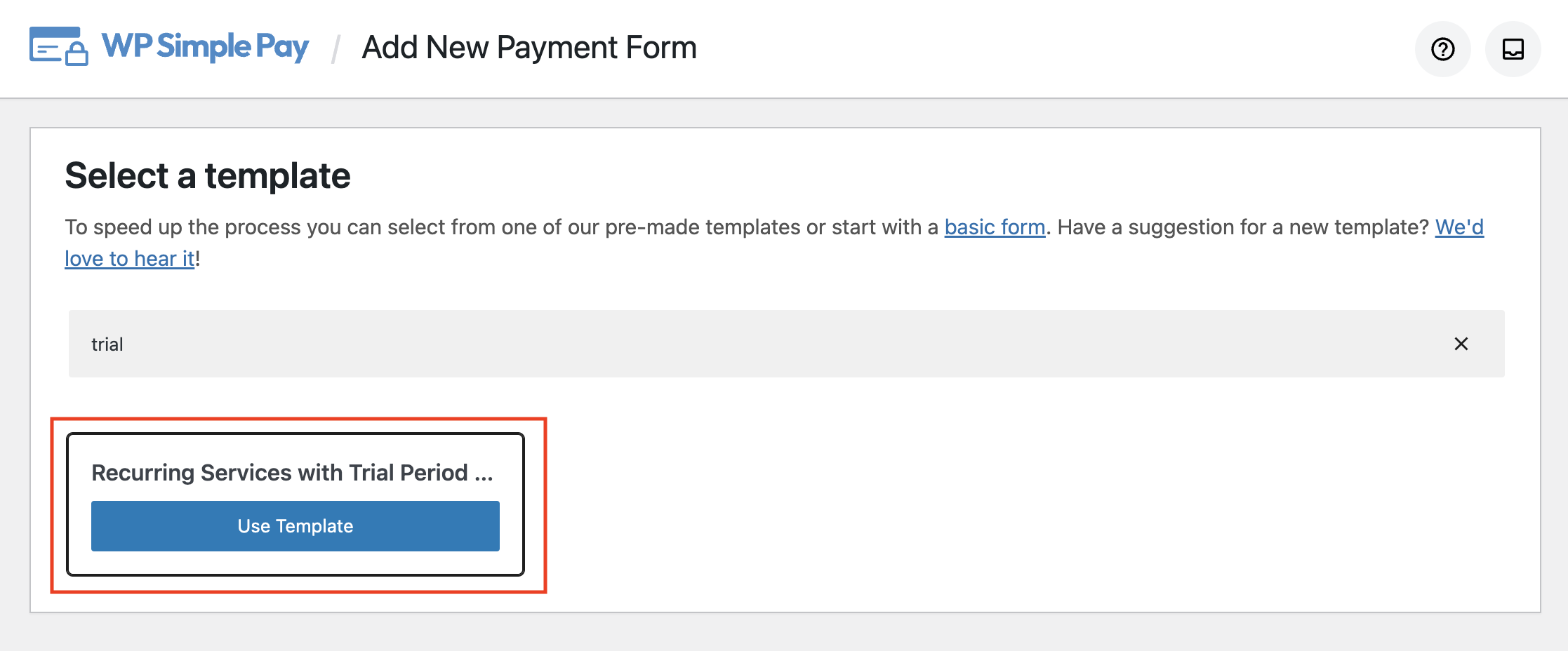Click the "Add New Payment Form" page title

click(x=529, y=48)
